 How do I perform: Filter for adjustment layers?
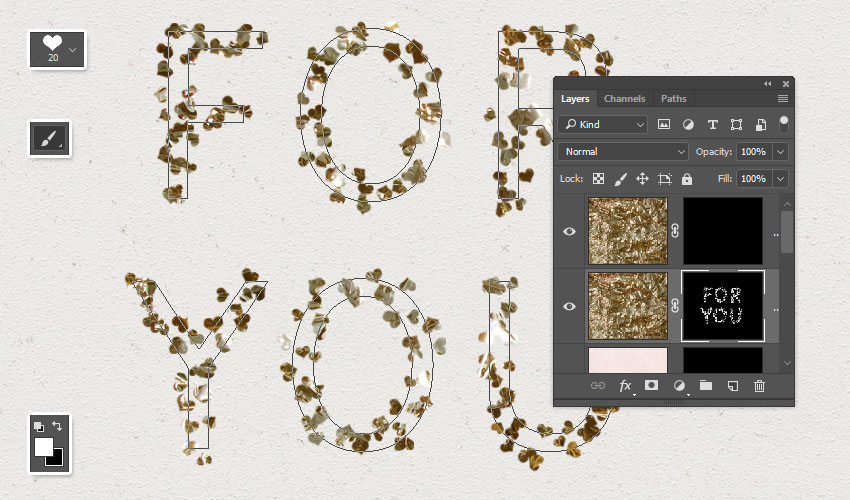pos(688,125)
